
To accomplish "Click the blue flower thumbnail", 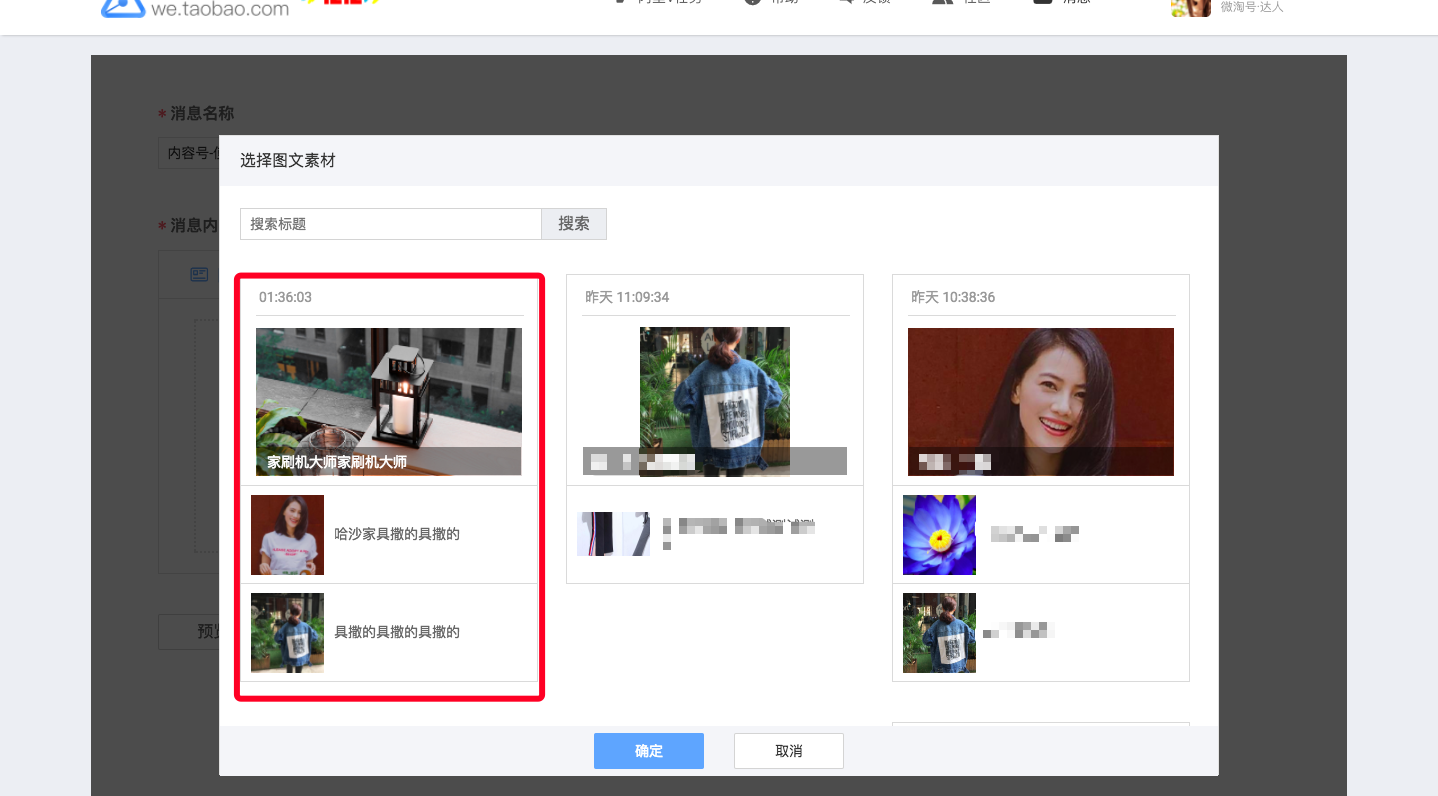I will 939,535.
